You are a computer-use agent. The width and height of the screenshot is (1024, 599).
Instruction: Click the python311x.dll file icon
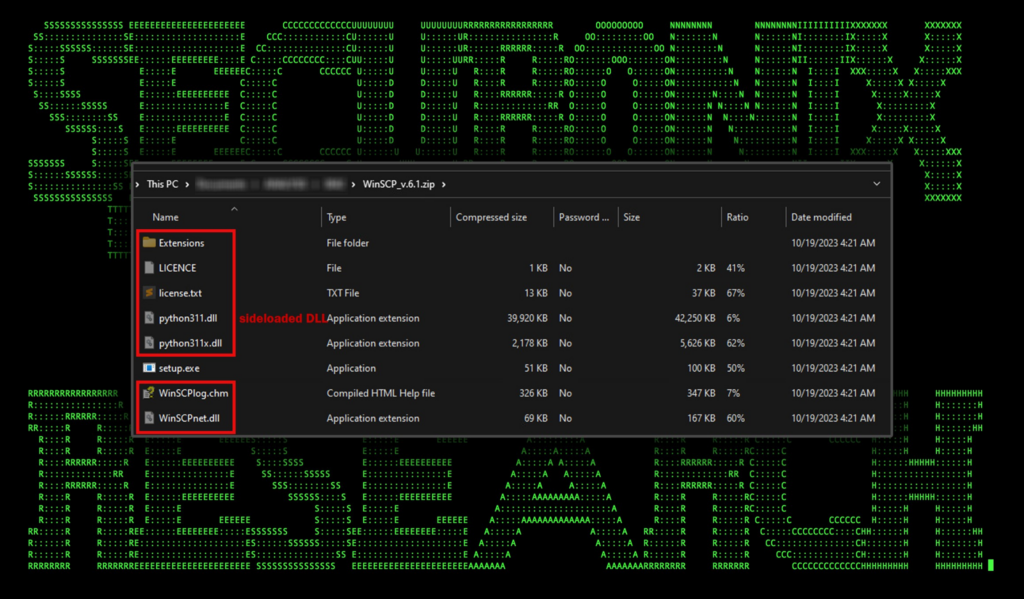point(149,343)
